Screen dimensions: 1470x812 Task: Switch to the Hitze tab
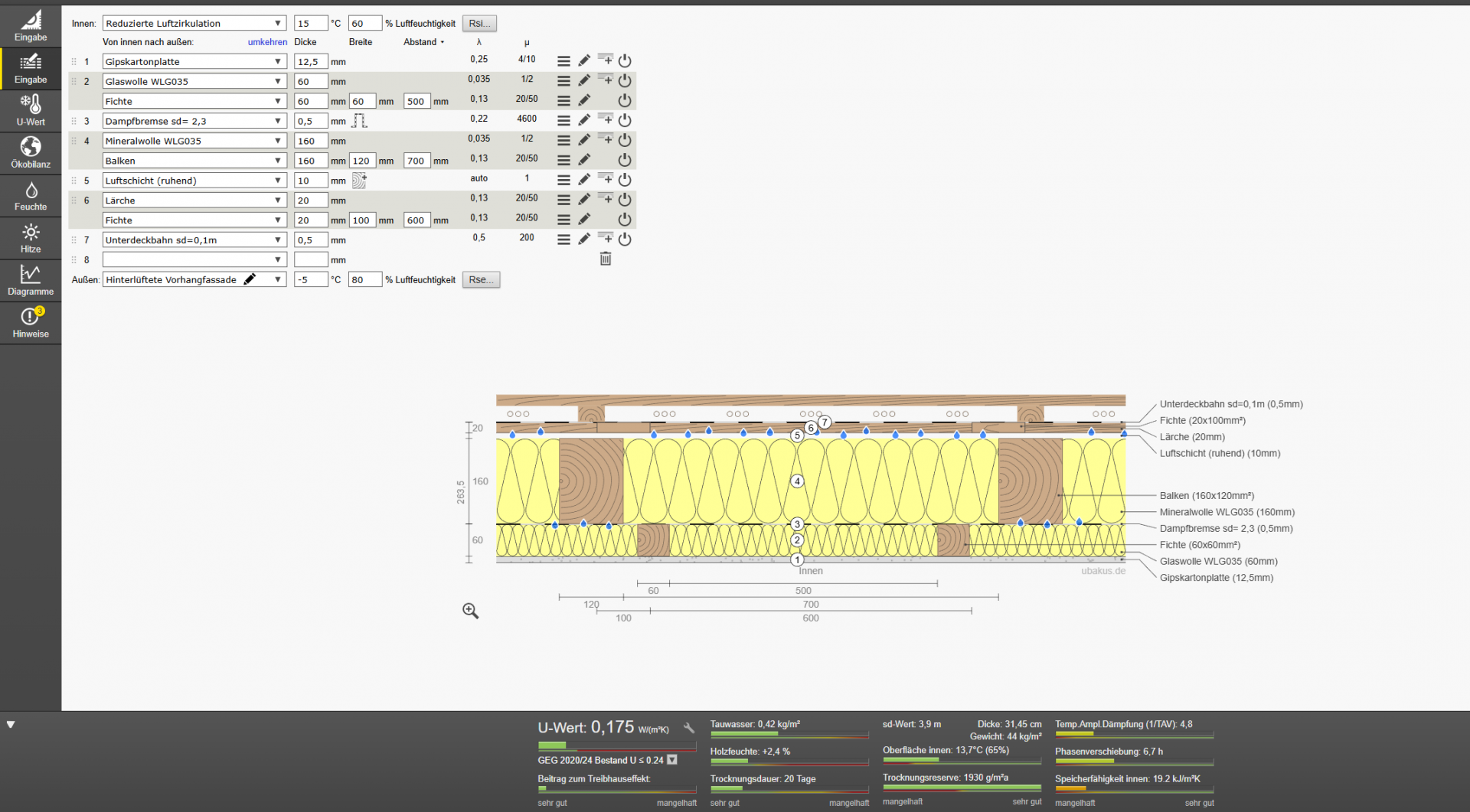point(31,238)
